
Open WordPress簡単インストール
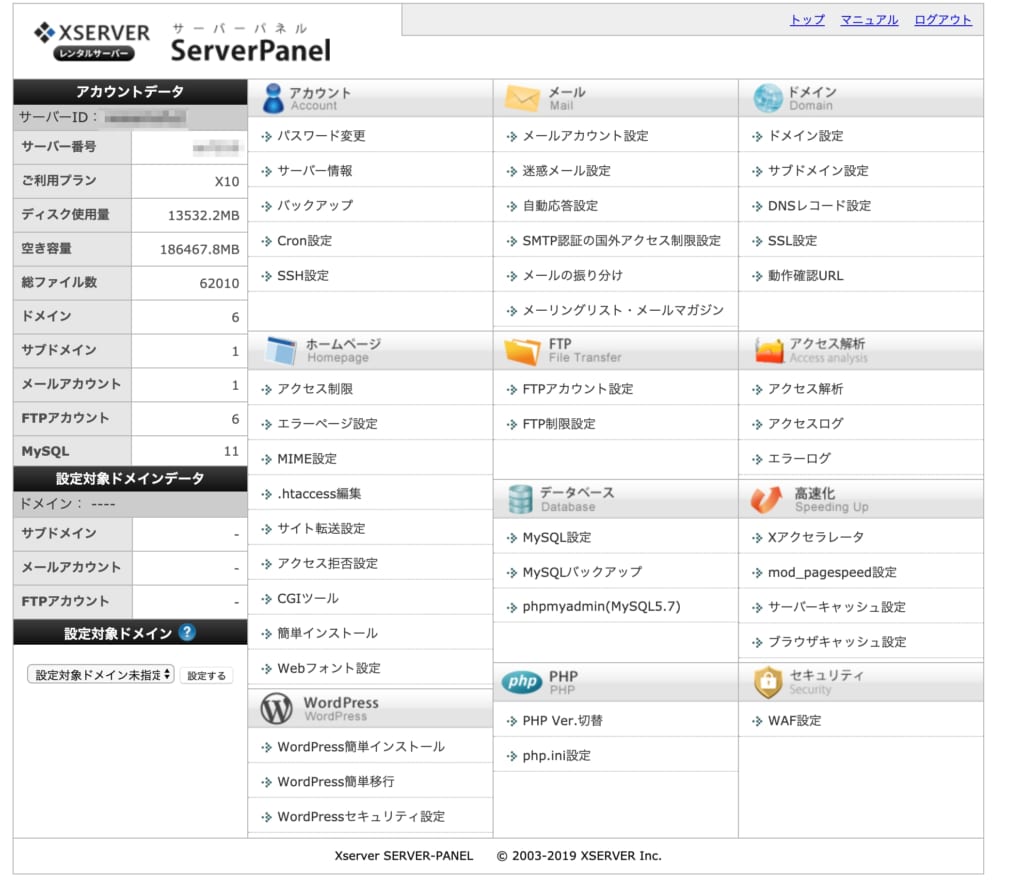click(361, 747)
